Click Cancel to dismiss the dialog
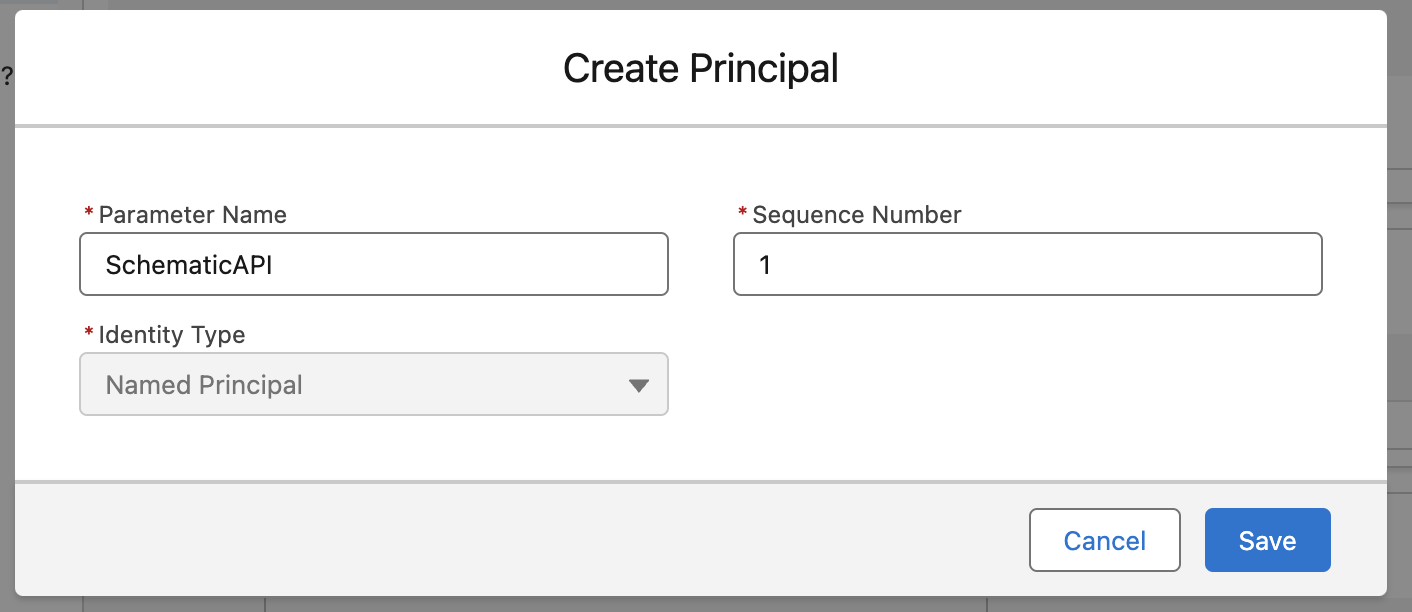 click(x=1104, y=540)
